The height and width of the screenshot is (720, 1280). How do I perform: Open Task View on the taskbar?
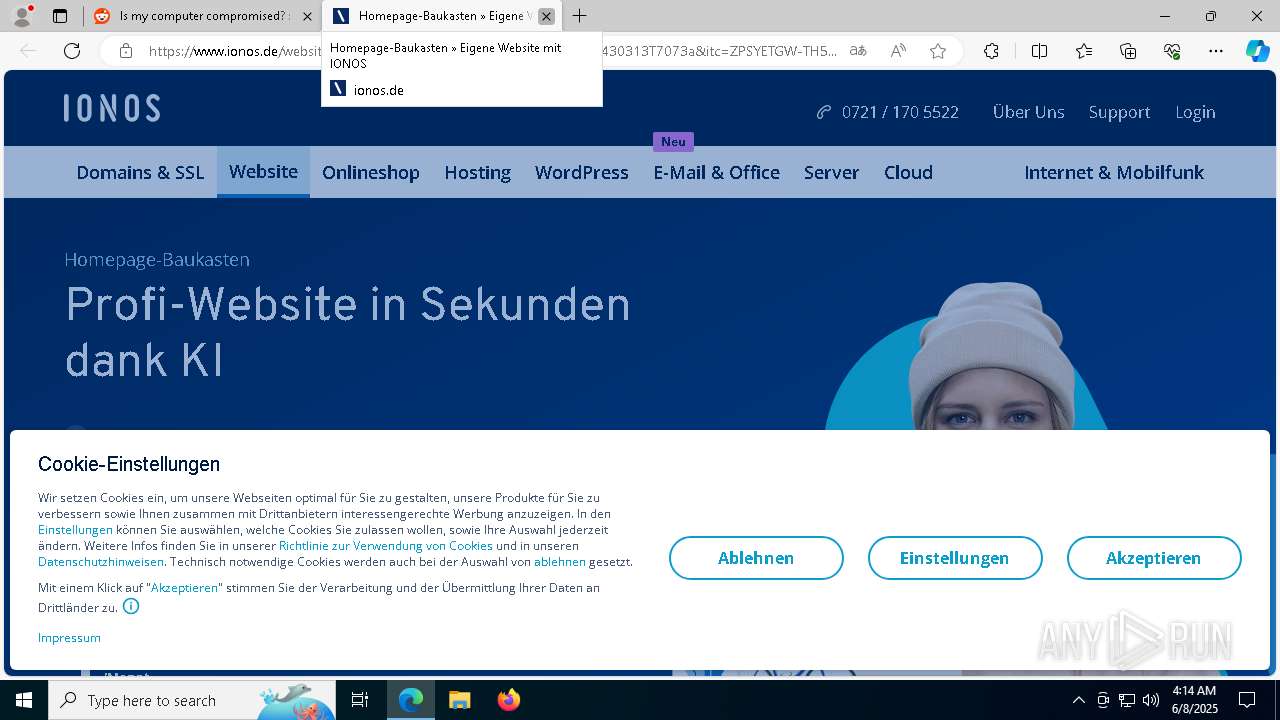click(360, 700)
